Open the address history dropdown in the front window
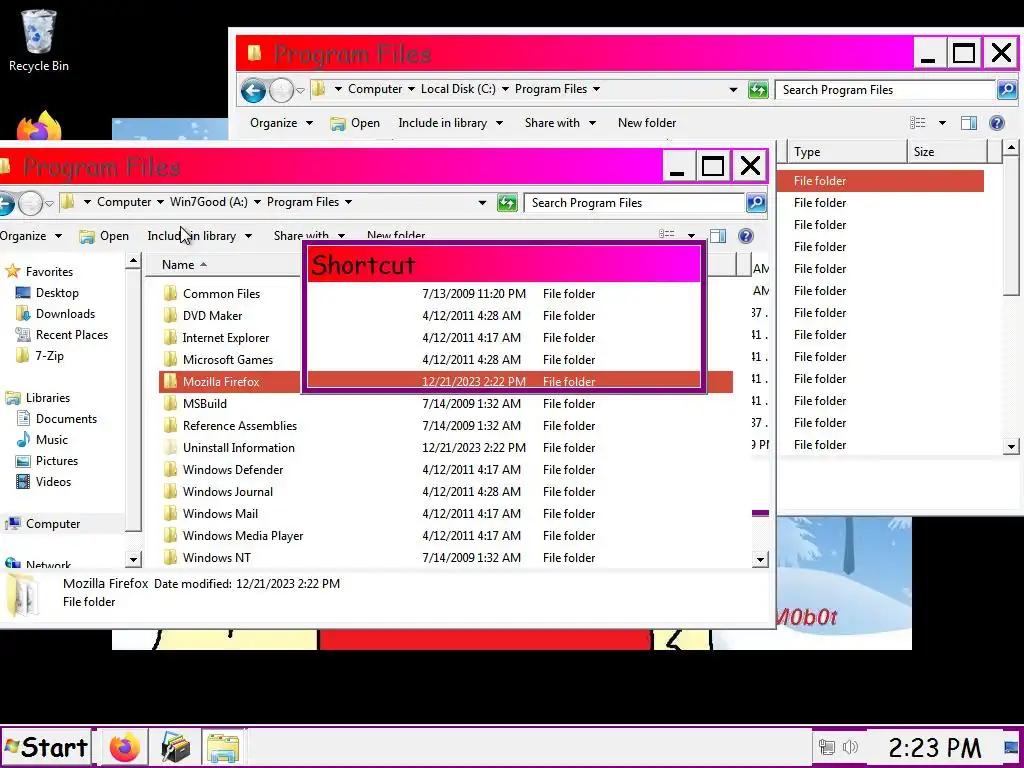This screenshot has height=768, width=1024. [482, 202]
